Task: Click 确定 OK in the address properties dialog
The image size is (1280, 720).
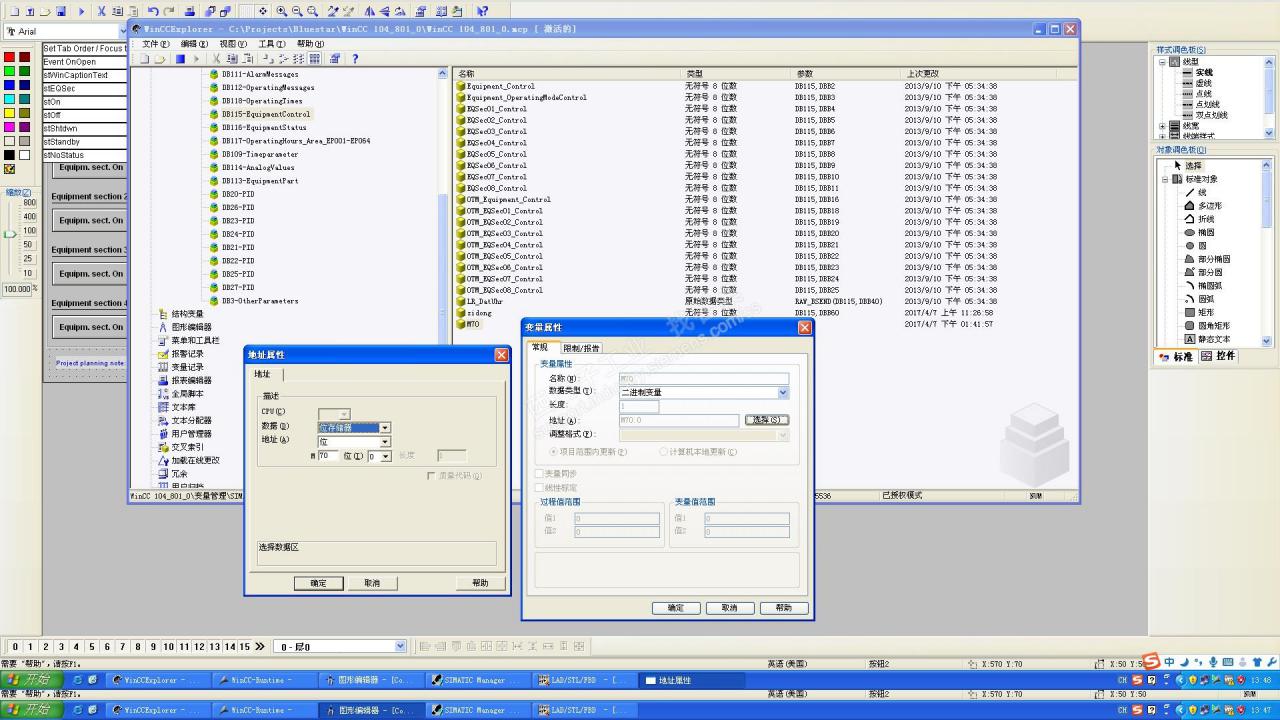Action: point(318,583)
